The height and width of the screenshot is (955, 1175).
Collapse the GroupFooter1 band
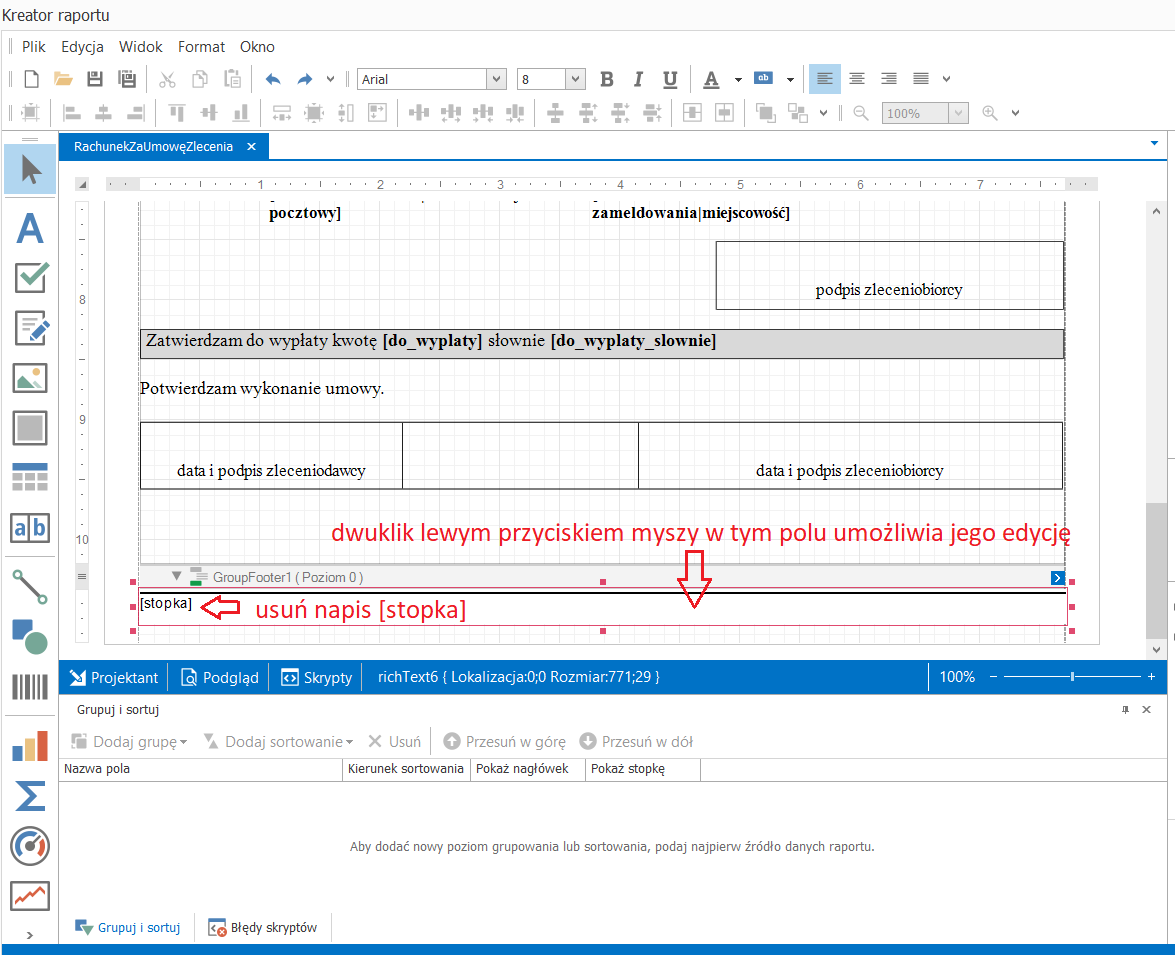tap(177, 576)
